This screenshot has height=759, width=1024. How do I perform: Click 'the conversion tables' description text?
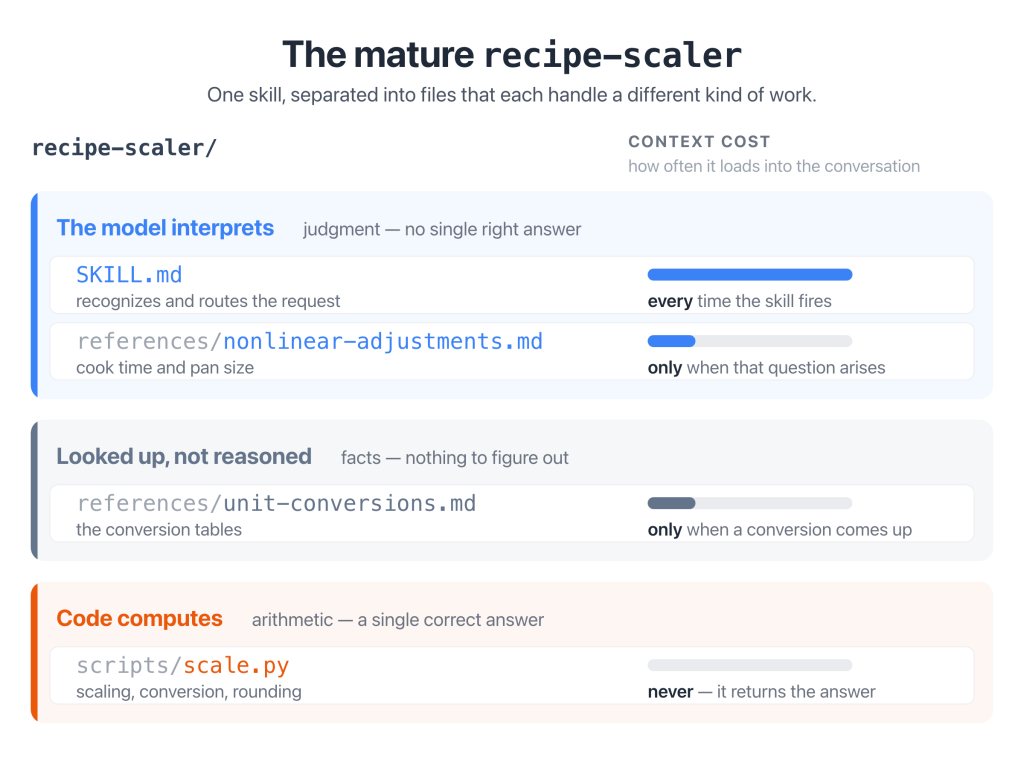(159, 530)
